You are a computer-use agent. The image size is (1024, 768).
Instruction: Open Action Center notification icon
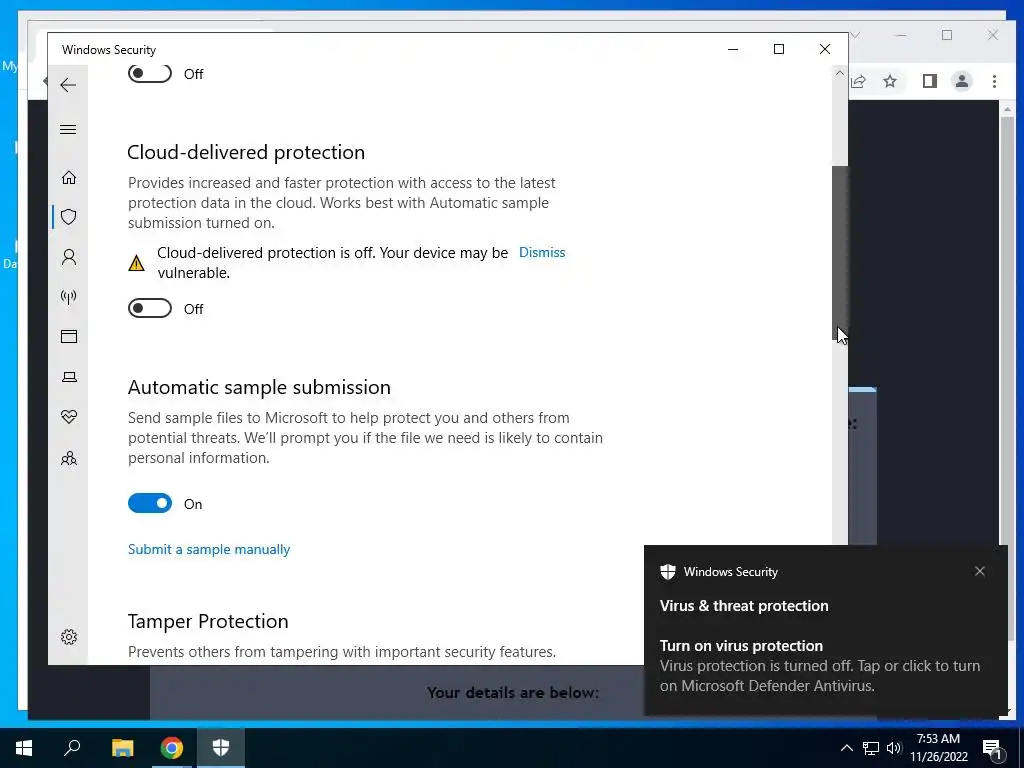(x=992, y=748)
